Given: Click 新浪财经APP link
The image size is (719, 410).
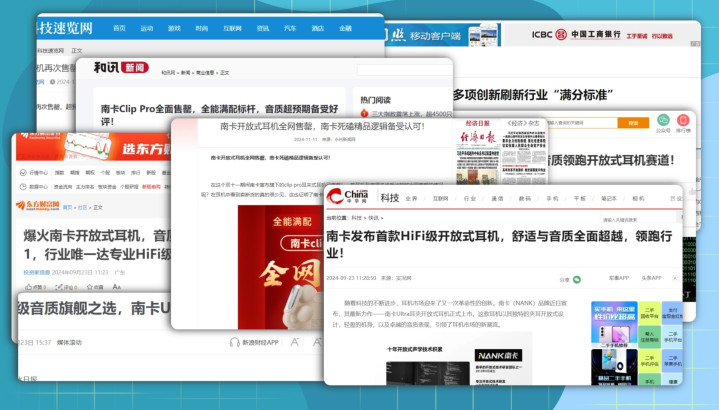Looking at the screenshot, I should [x=260, y=343].
